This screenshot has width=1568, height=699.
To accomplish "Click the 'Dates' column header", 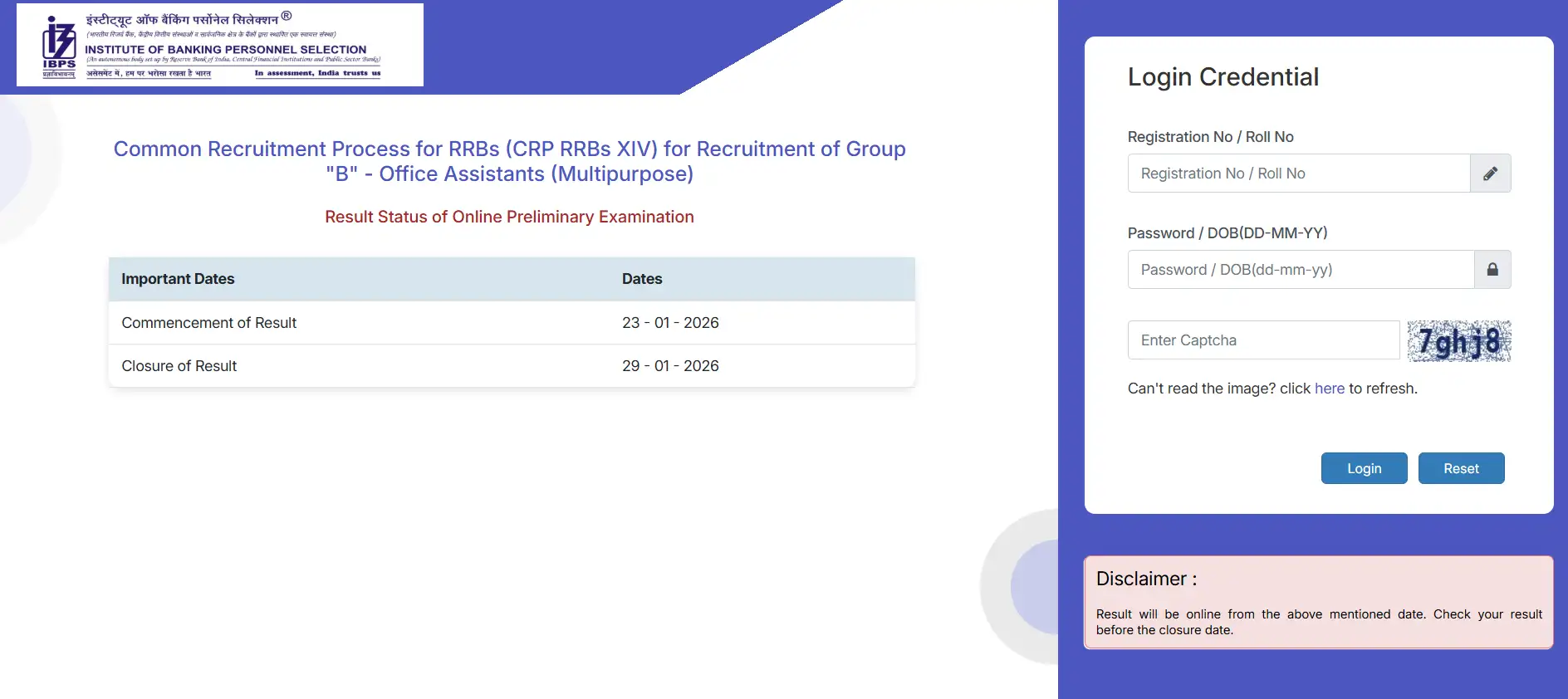I will point(642,279).
